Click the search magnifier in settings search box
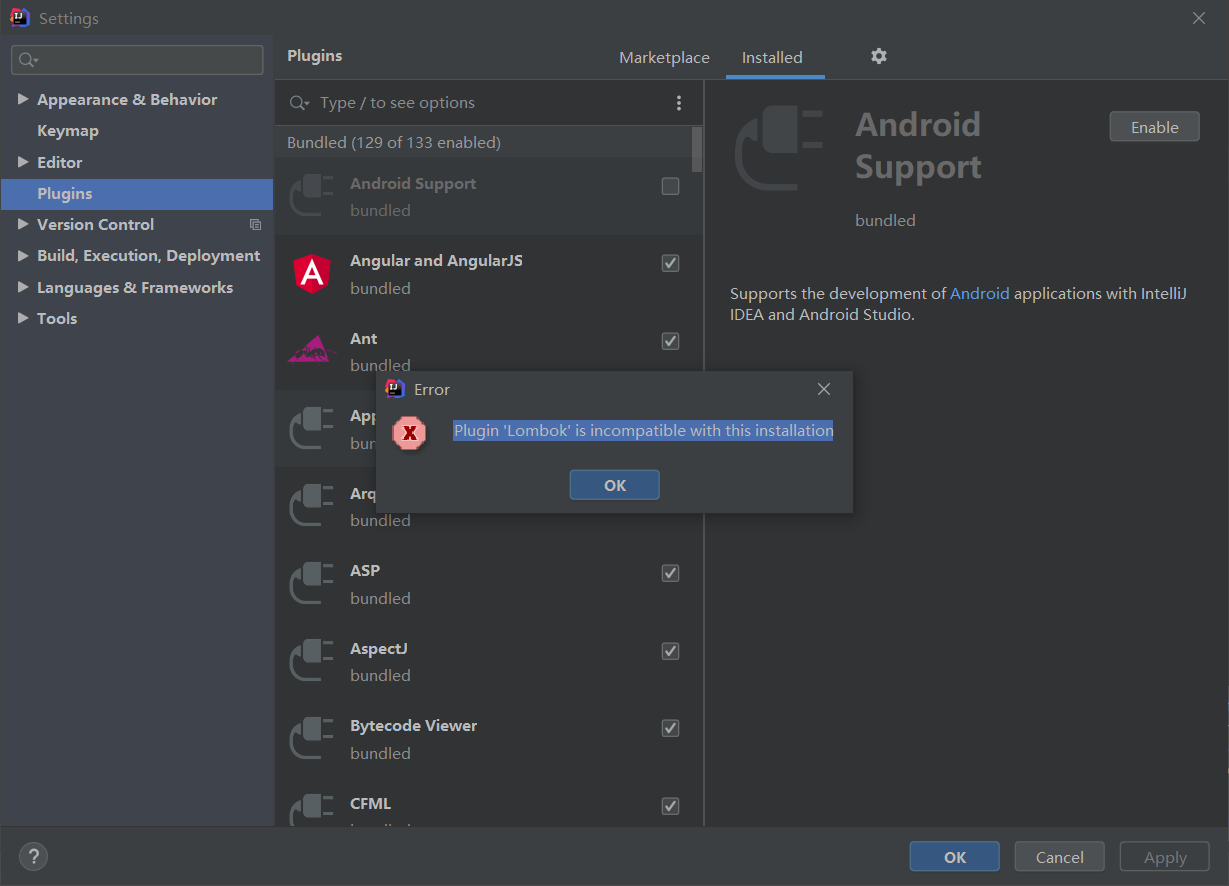 pos(27,60)
